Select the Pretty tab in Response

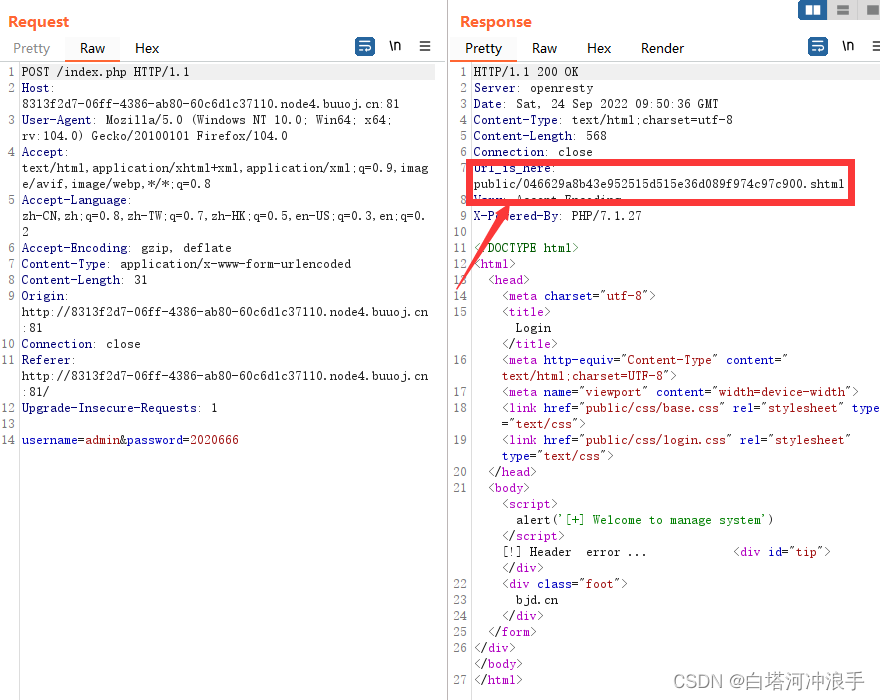(x=483, y=48)
